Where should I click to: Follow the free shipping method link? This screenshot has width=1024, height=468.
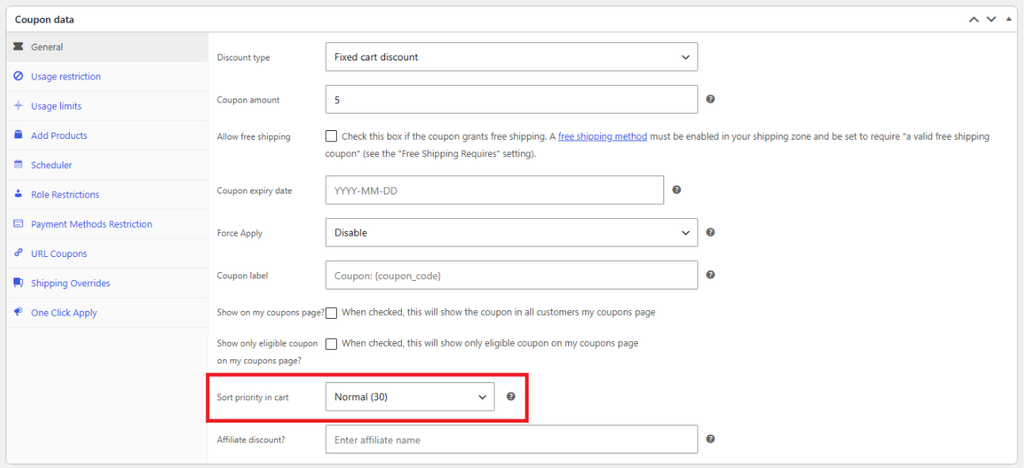pyautogui.click(x=602, y=136)
